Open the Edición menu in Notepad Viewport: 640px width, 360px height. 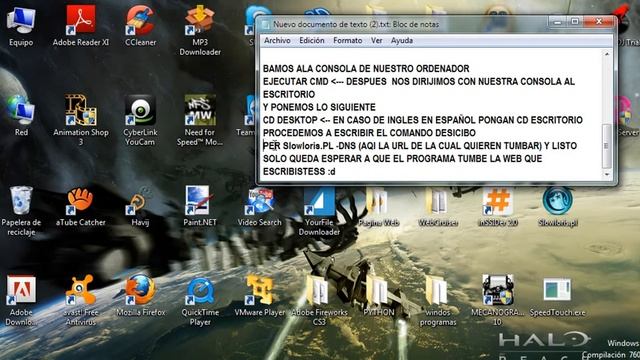click(312, 40)
